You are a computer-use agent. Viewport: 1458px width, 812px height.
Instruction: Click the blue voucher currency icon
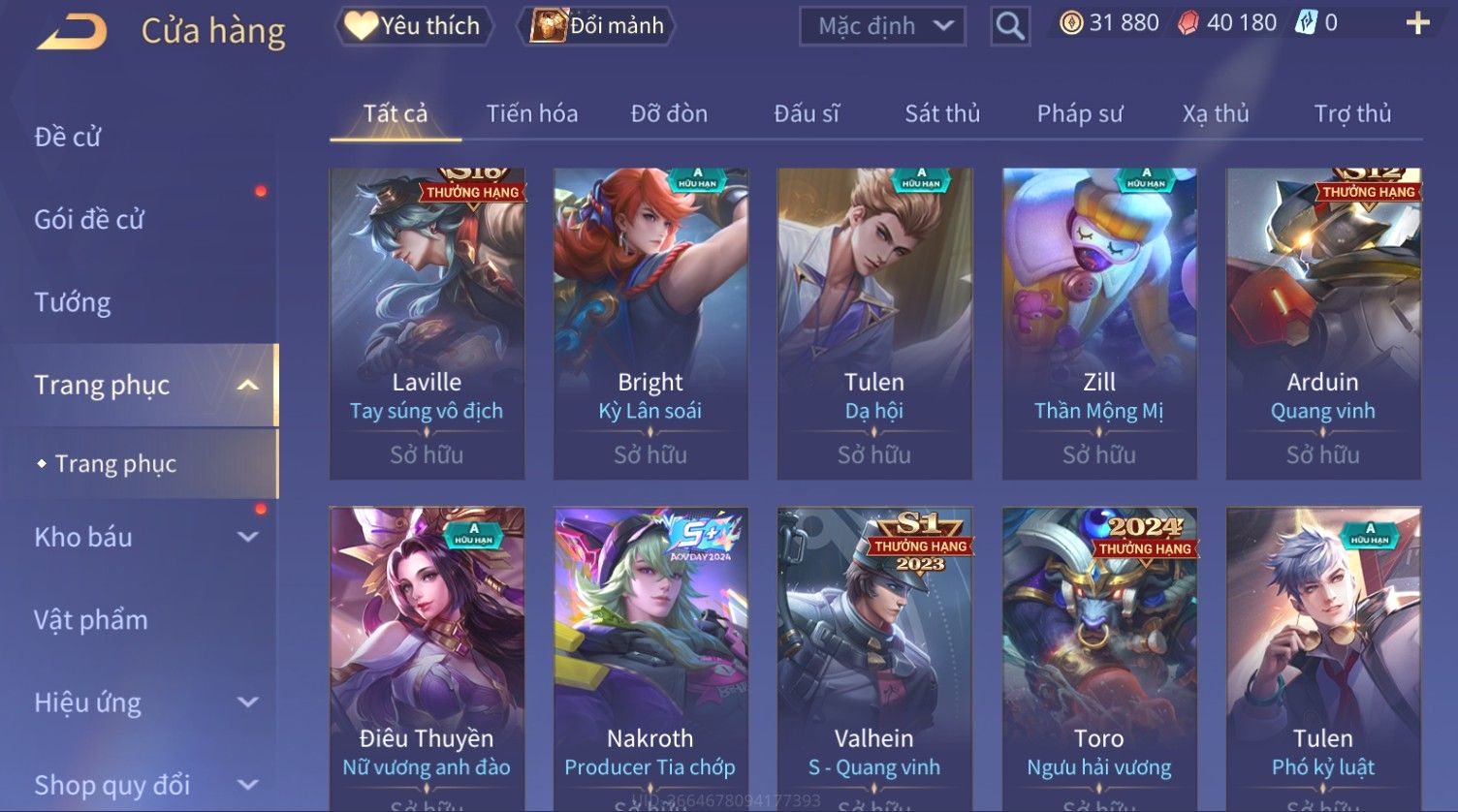click(1306, 23)
